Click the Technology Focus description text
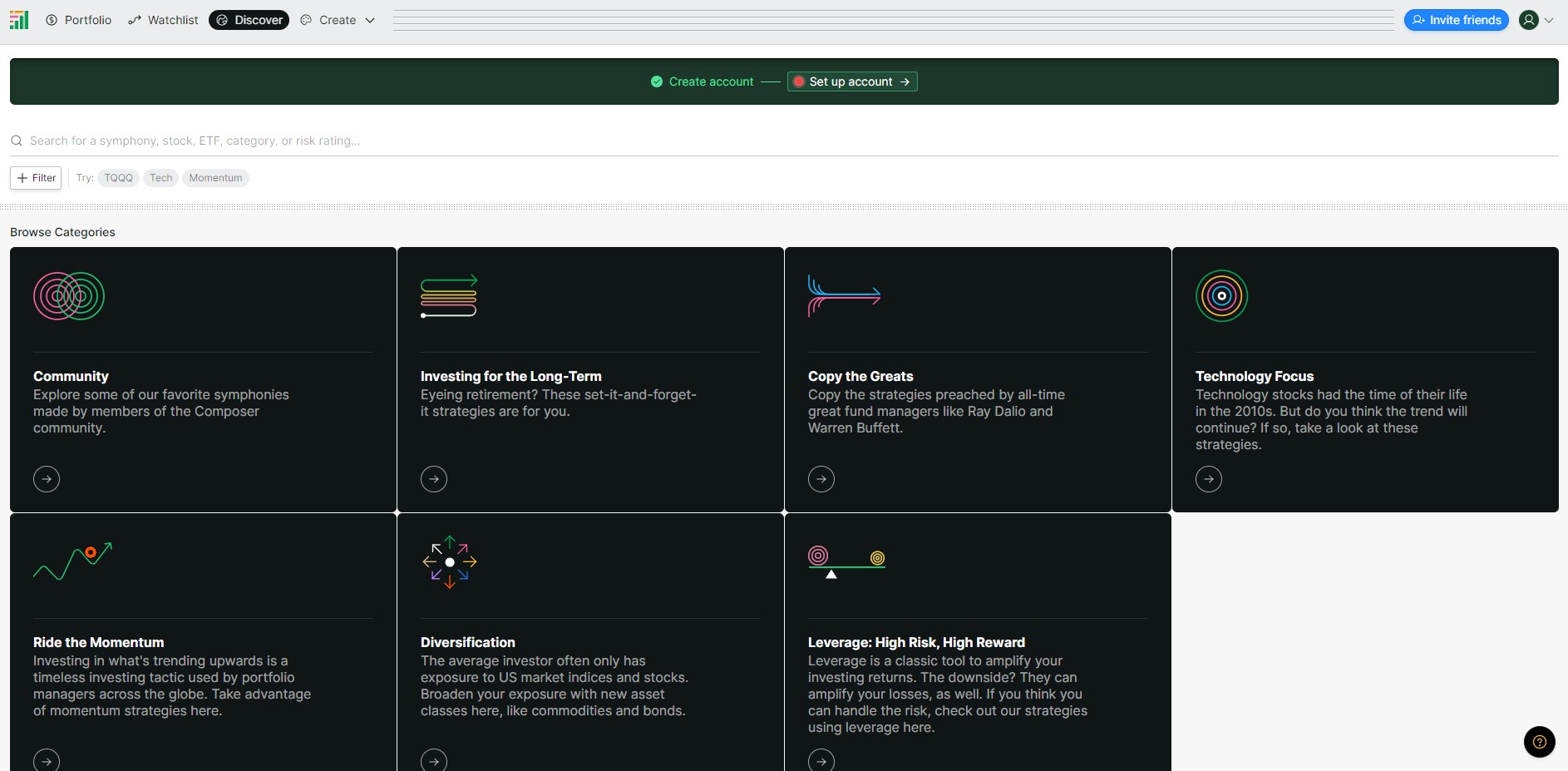This screenshot has width=1568, height=771. click(1331, 419)
